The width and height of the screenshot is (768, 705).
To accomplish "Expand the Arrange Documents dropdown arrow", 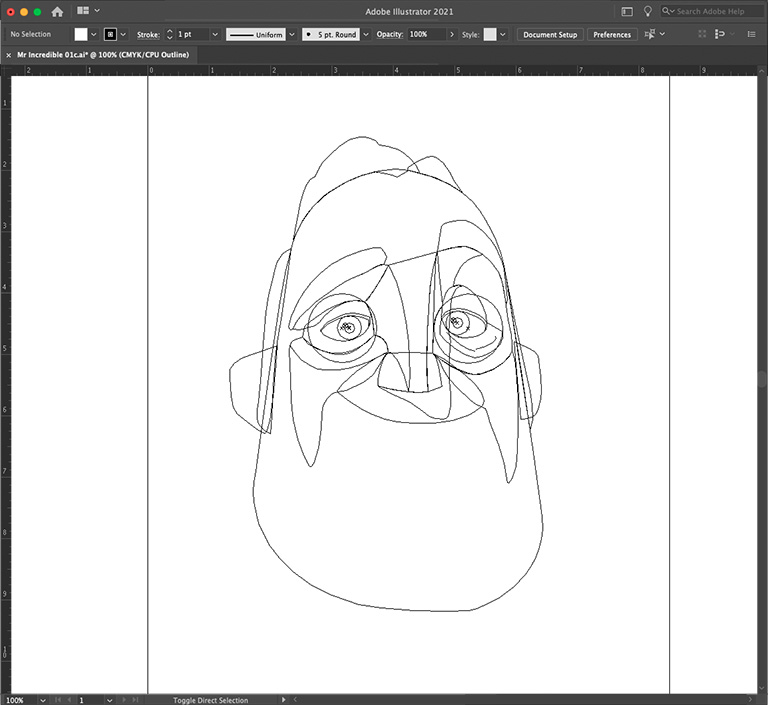I will pos(97,11).
